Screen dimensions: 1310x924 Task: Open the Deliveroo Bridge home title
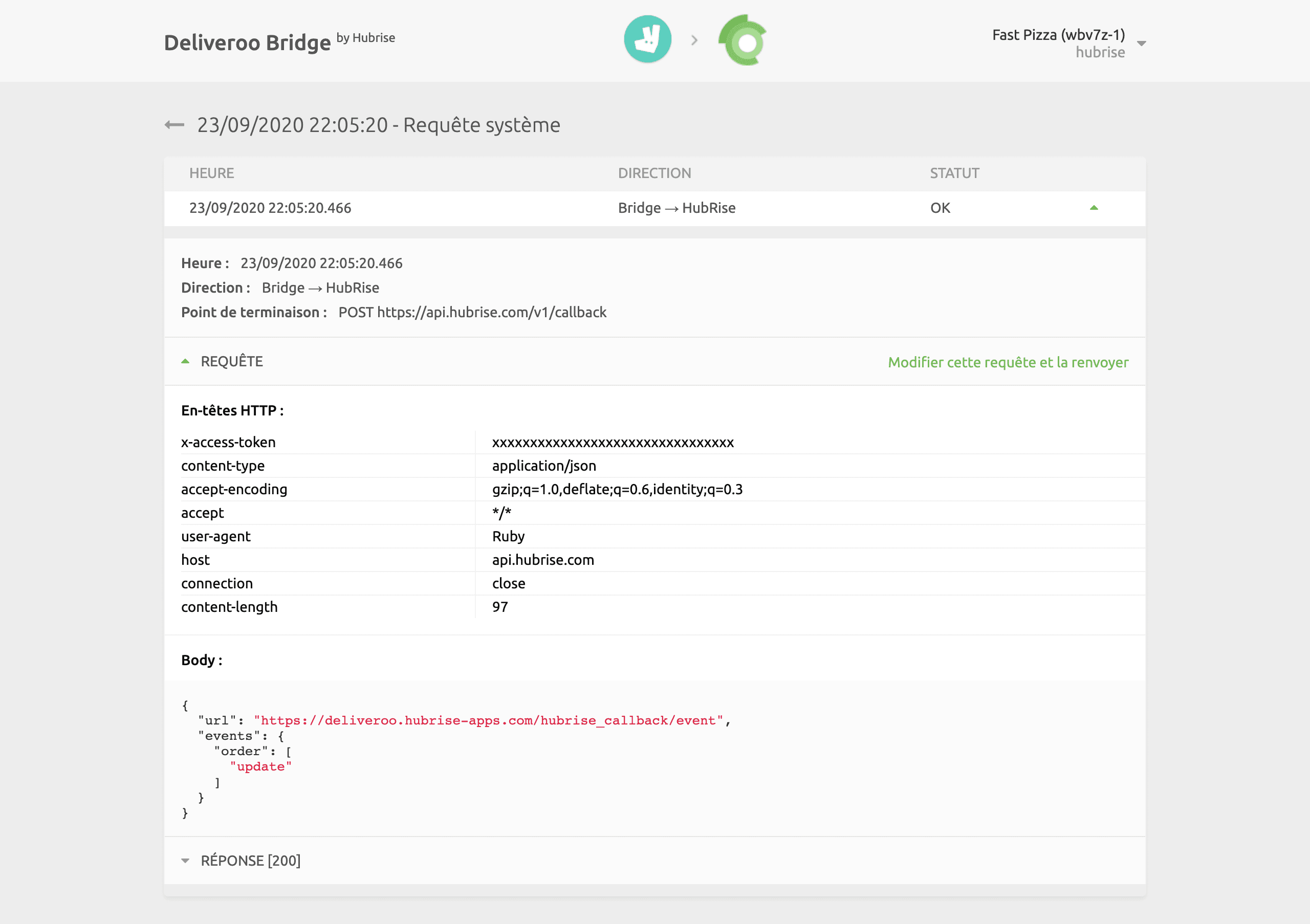click(247, 43)
